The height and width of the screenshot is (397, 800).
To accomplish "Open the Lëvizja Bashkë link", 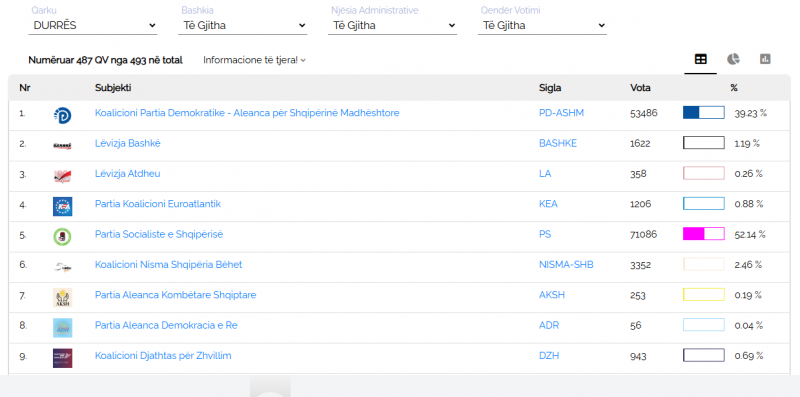I will tap(128, 143).
